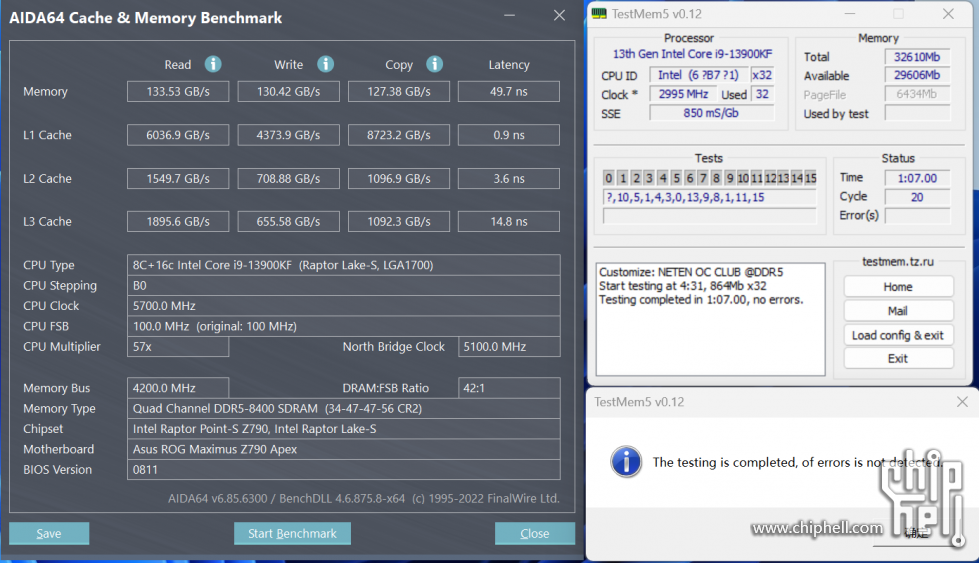Click the Copy info icon
Image resolution: width=979 pixels, height=563 pixels.
click(x=435, y=64)
